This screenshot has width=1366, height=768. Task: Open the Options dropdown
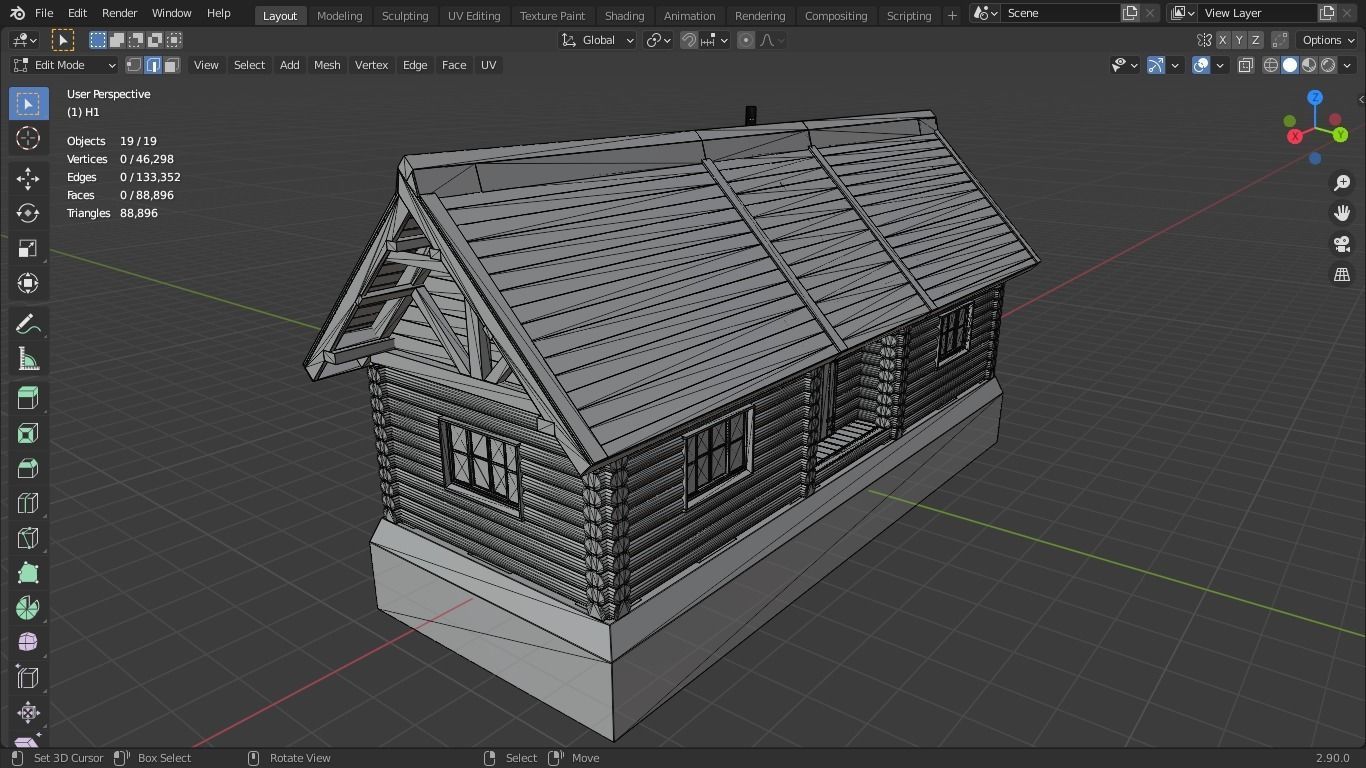(x=1328, y=40)
